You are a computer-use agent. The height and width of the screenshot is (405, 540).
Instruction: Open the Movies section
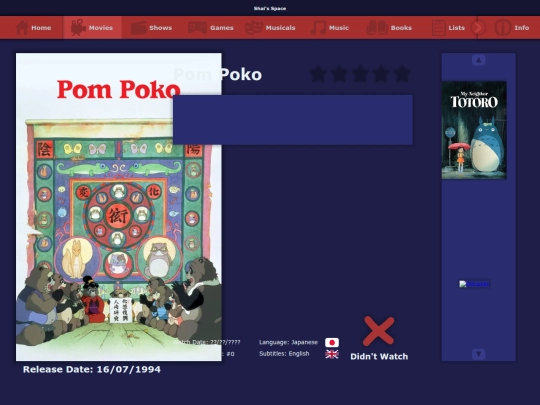pos(92,28)
